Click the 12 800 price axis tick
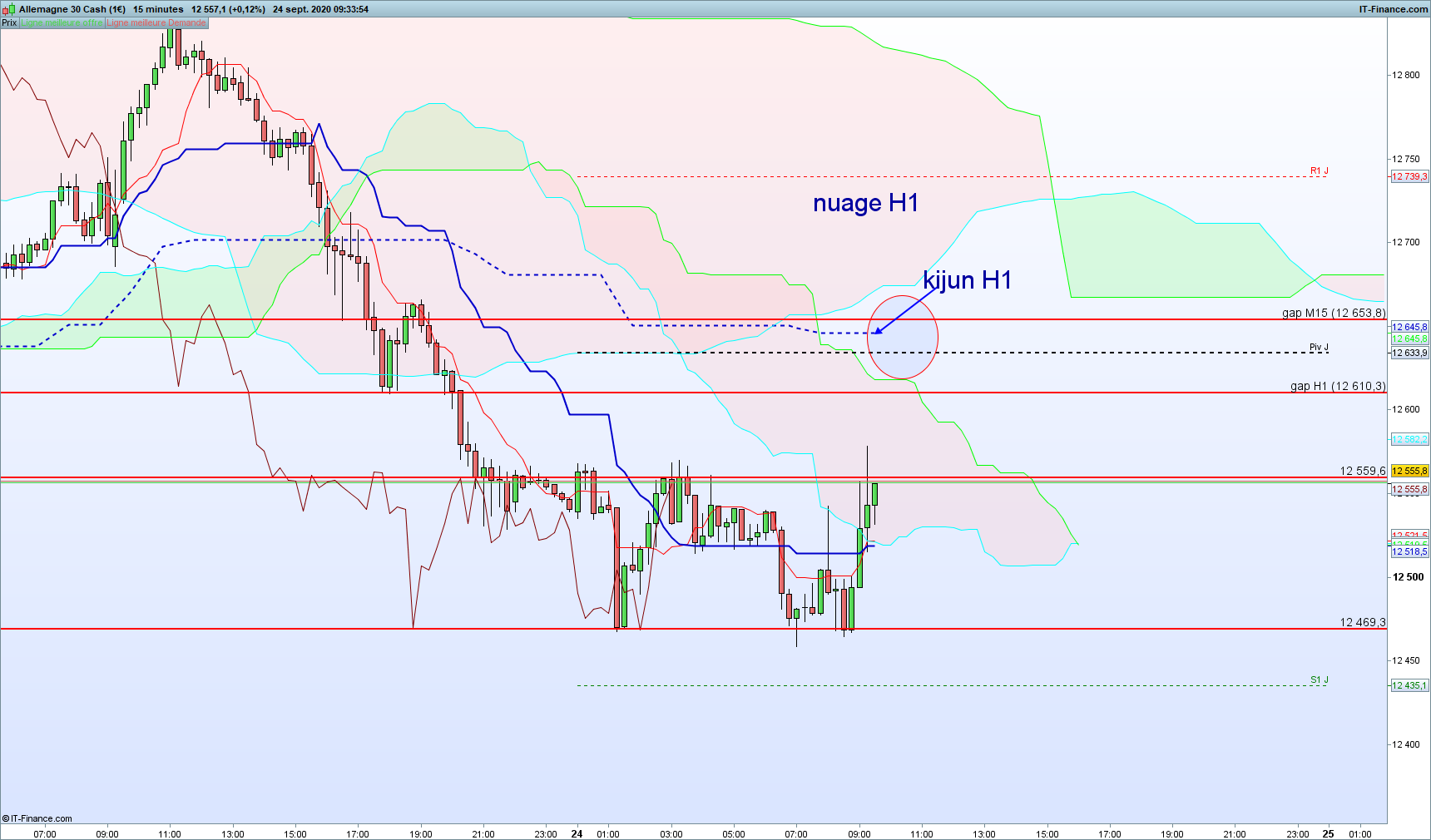This screenshot has height=840, width=1431. [x=1406, y=75]
